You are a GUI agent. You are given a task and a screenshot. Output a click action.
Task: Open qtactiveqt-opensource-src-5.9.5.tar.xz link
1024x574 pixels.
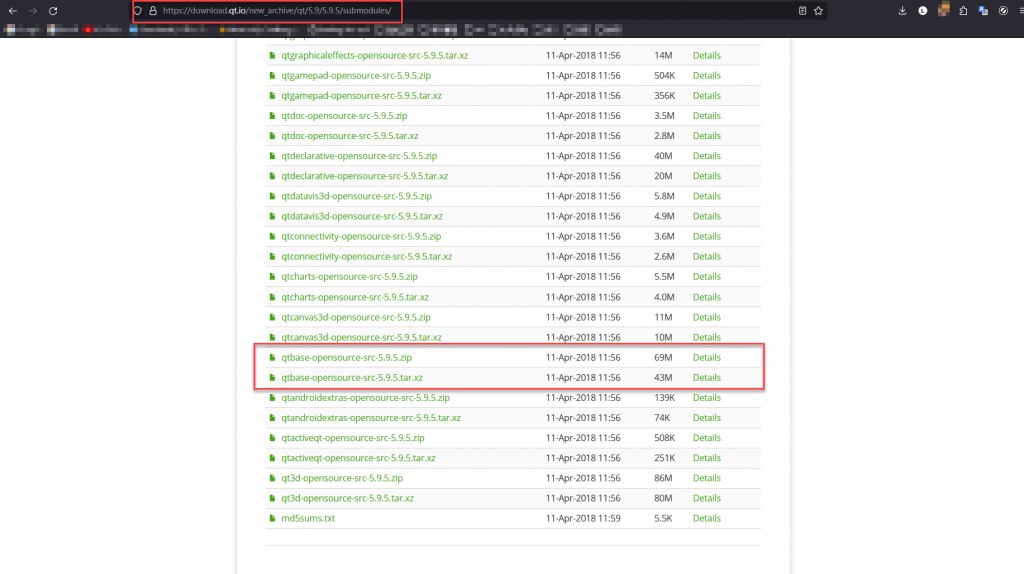click(x=358, y=458)
